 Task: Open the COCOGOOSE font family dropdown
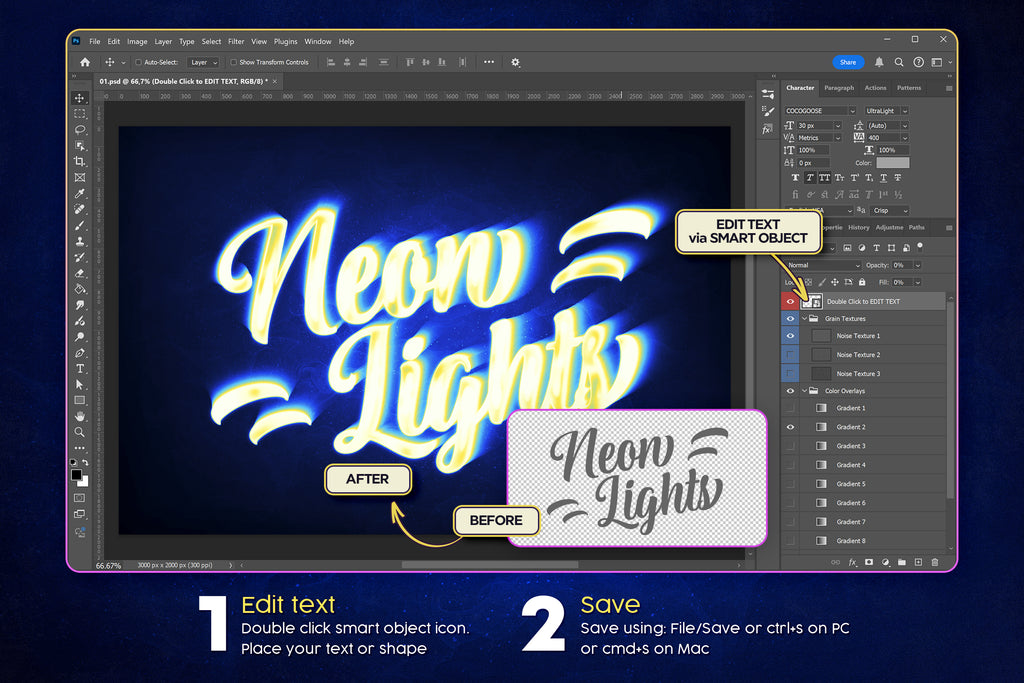click(x=821, y=111)
